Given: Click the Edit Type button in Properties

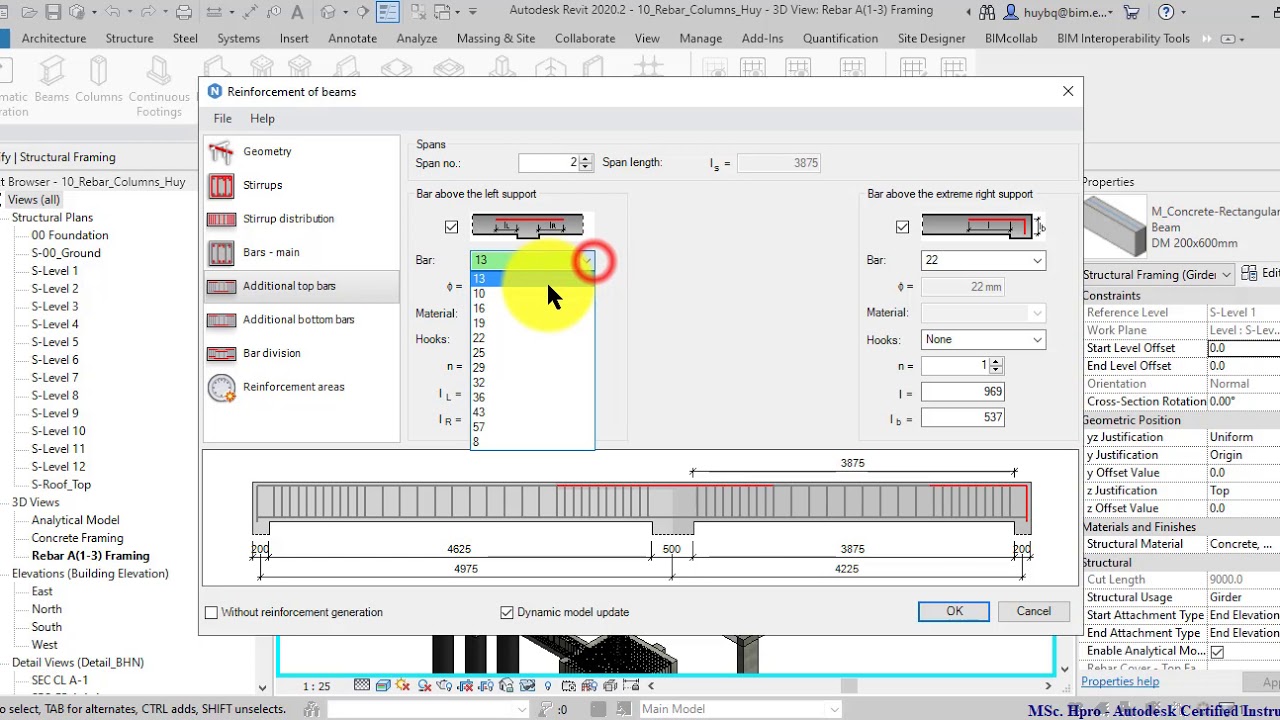Looking at the screenshot, I should point(1259,273).
